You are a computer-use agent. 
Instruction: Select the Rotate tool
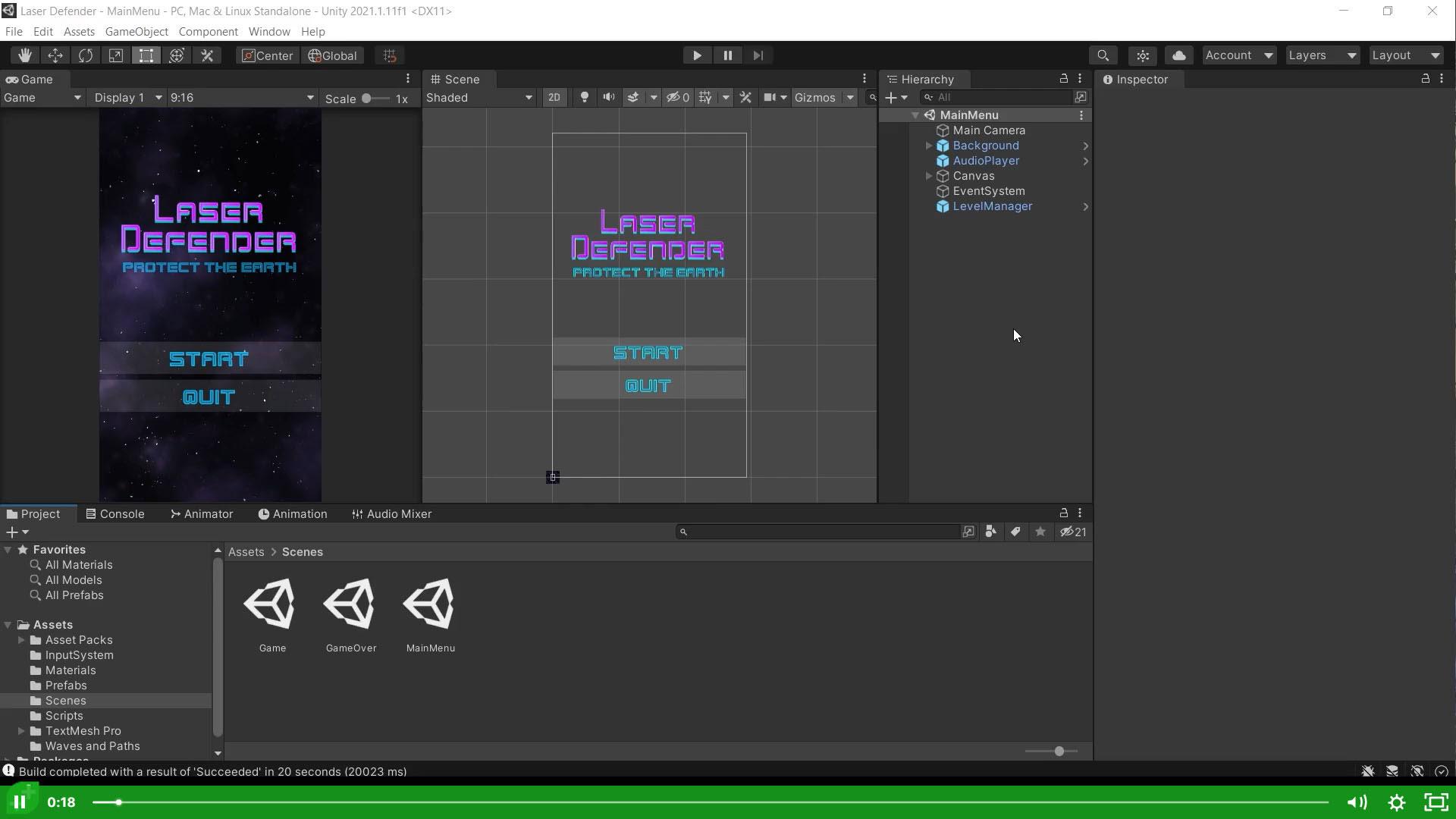(x=86, y=55)
